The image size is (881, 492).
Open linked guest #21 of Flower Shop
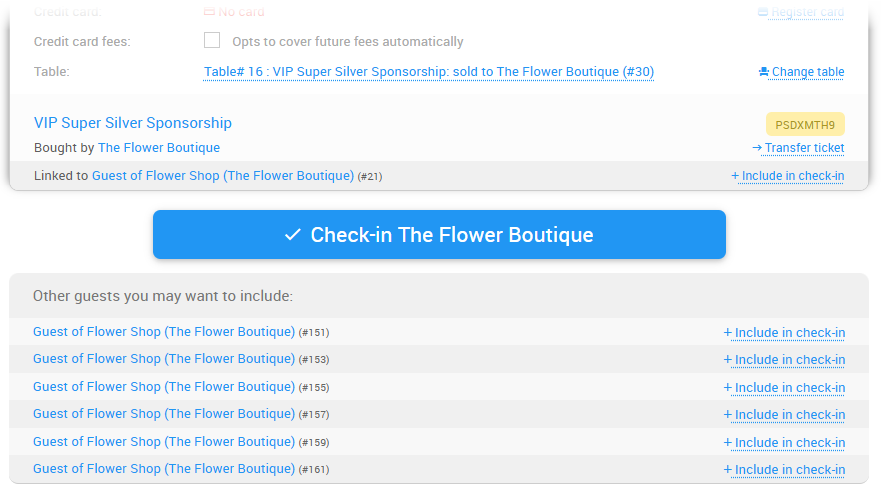[223, 176]
